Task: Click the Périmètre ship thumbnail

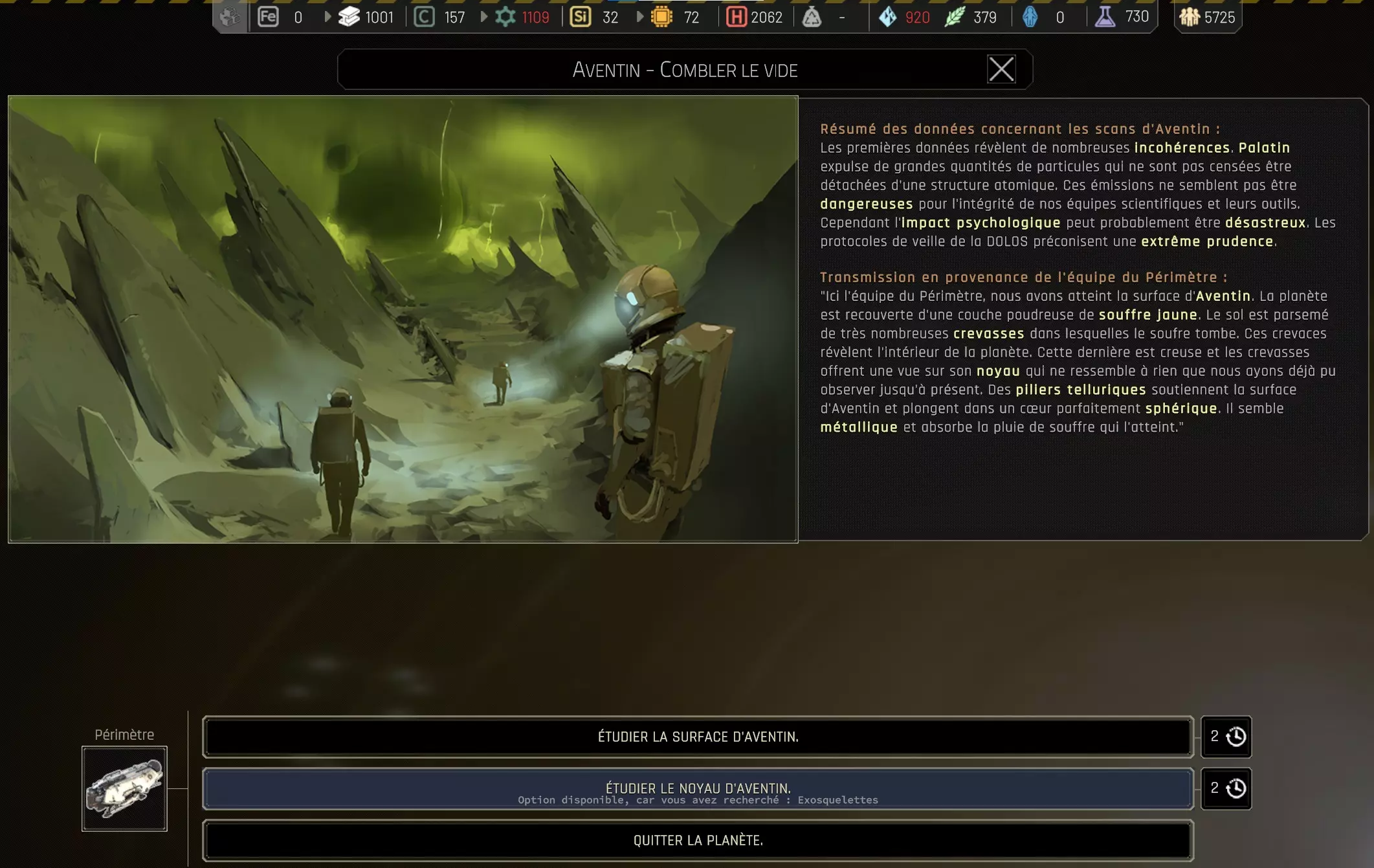Action: tap(124, 788)
